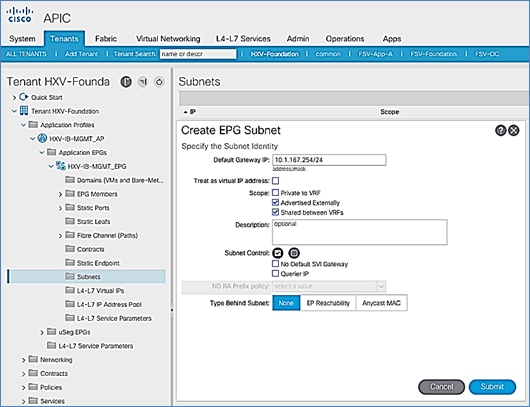Click Subnet Control uncheck-all icon
Screen dimensions: 530x407
tap(294, 253)
